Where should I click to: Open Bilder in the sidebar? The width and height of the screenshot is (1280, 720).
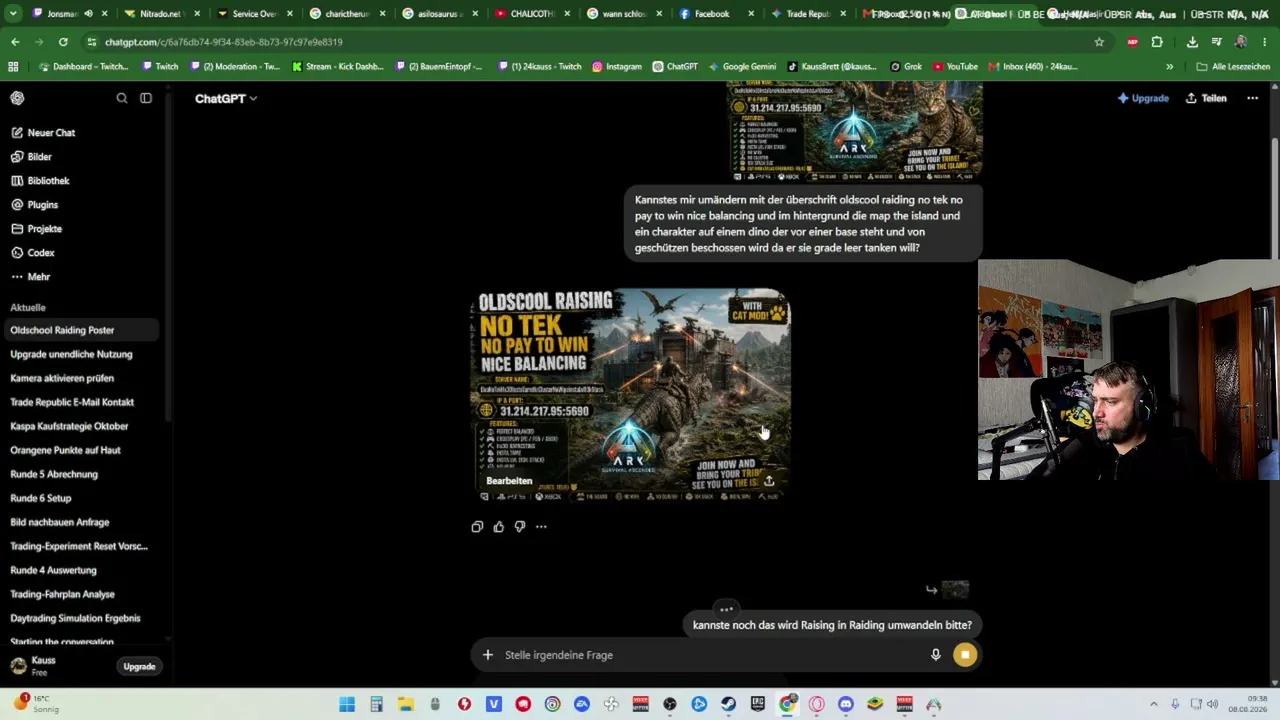point(40,157)
